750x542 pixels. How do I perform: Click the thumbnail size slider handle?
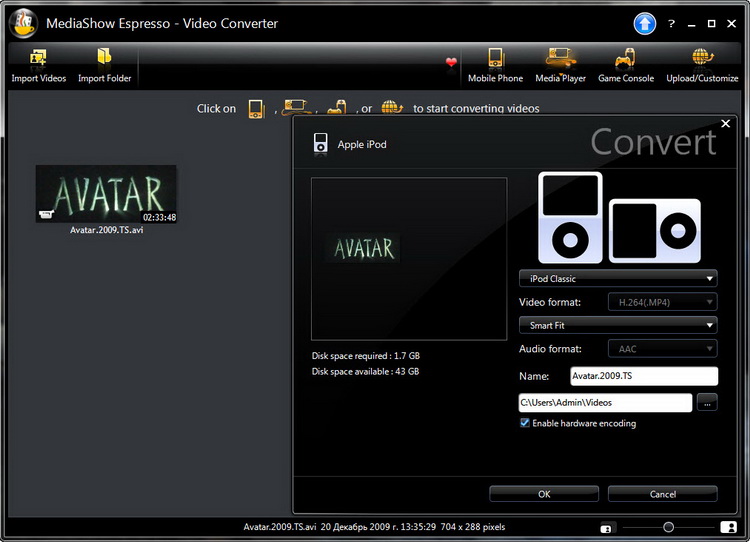pyautogui.click(x=668, y=527)
